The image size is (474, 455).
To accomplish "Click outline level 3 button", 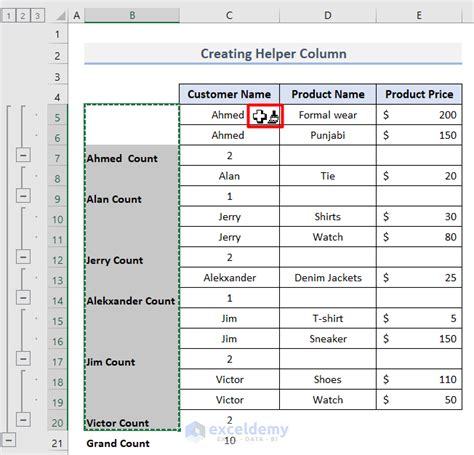I will pyautogui.click(x=37, y=16).
